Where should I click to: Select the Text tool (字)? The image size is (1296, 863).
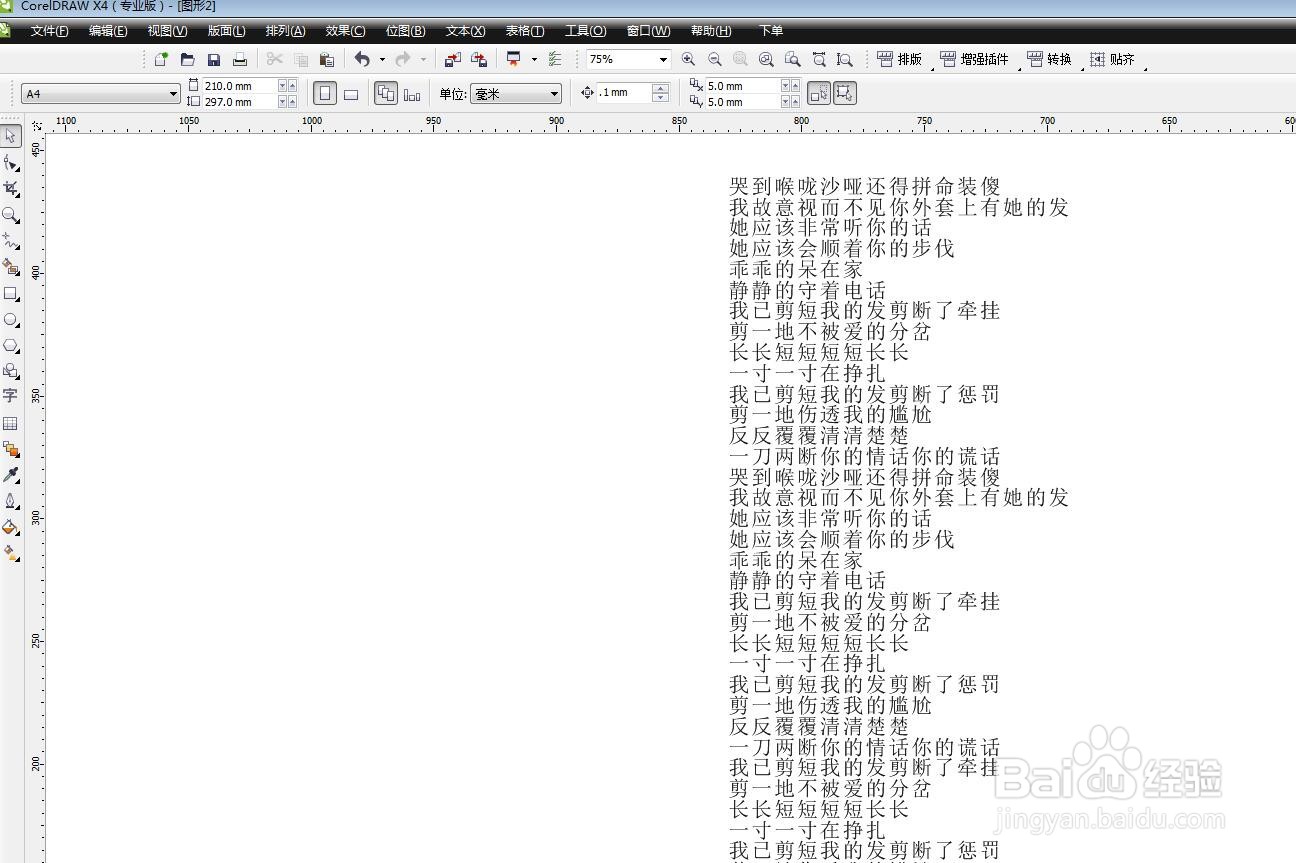click(x=11, y=397)
